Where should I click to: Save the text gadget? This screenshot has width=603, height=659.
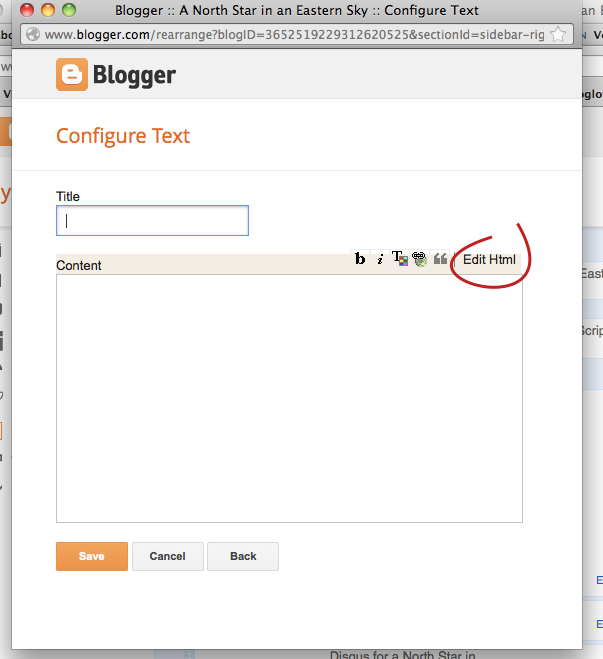(x=92, y=556)
